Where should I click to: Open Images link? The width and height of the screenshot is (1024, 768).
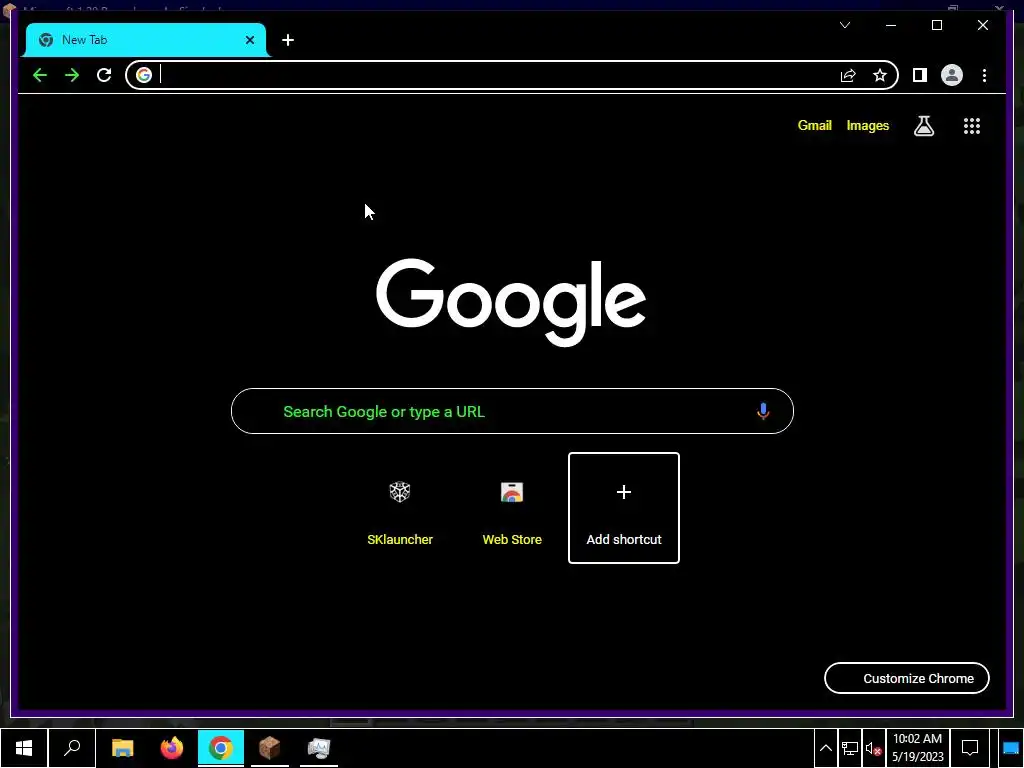click(x=868, y=125)
